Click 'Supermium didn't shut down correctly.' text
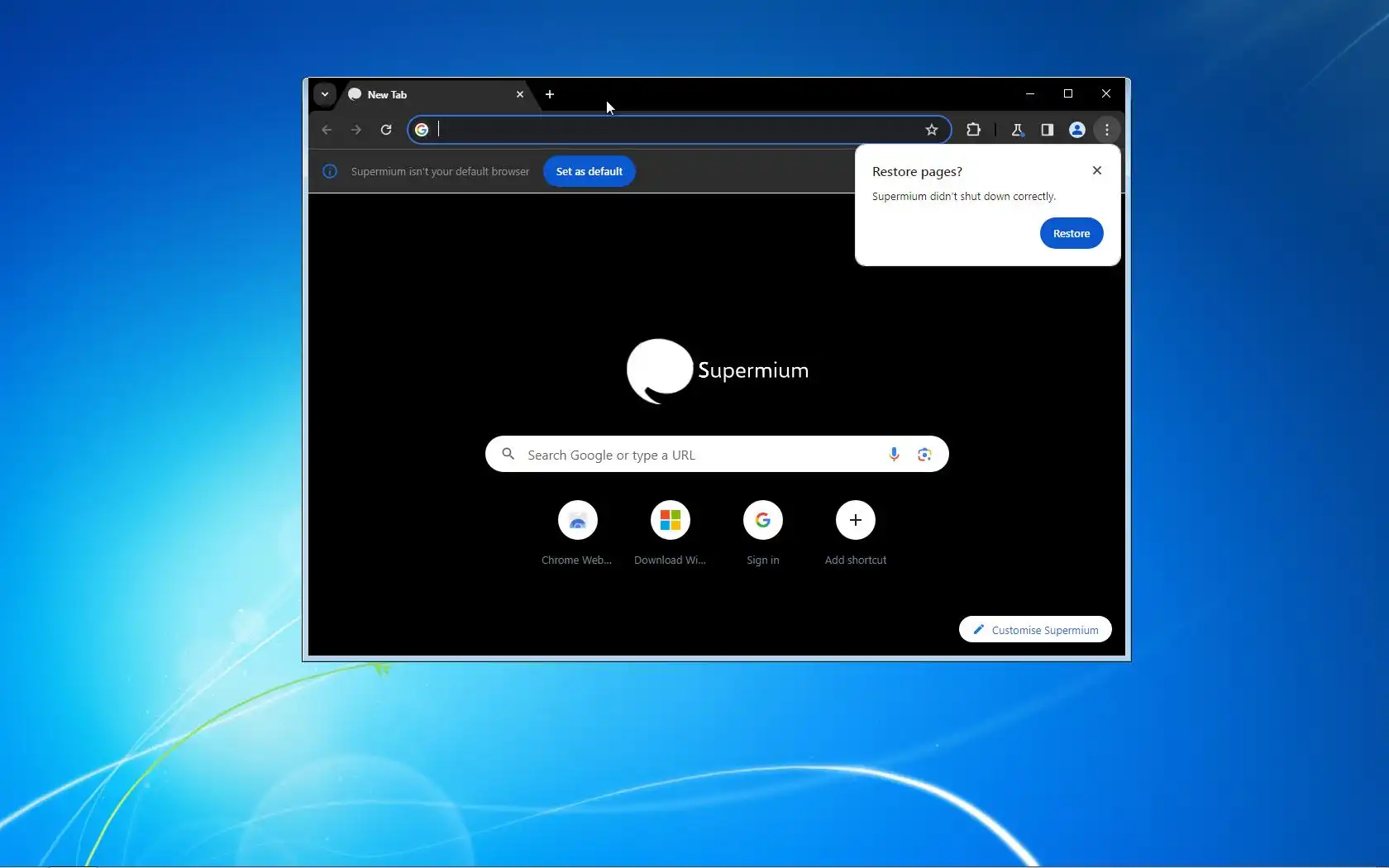Screen dimensions: 1389x868 [964, 197]
